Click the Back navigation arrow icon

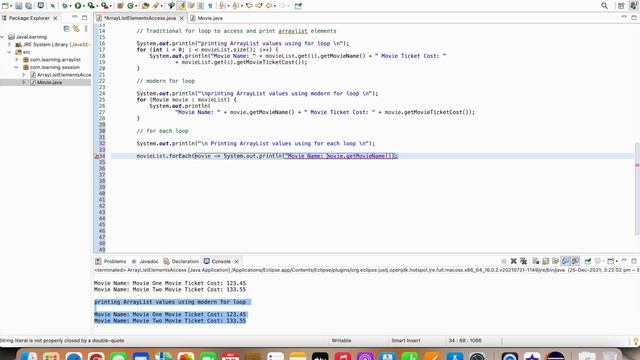269,6
